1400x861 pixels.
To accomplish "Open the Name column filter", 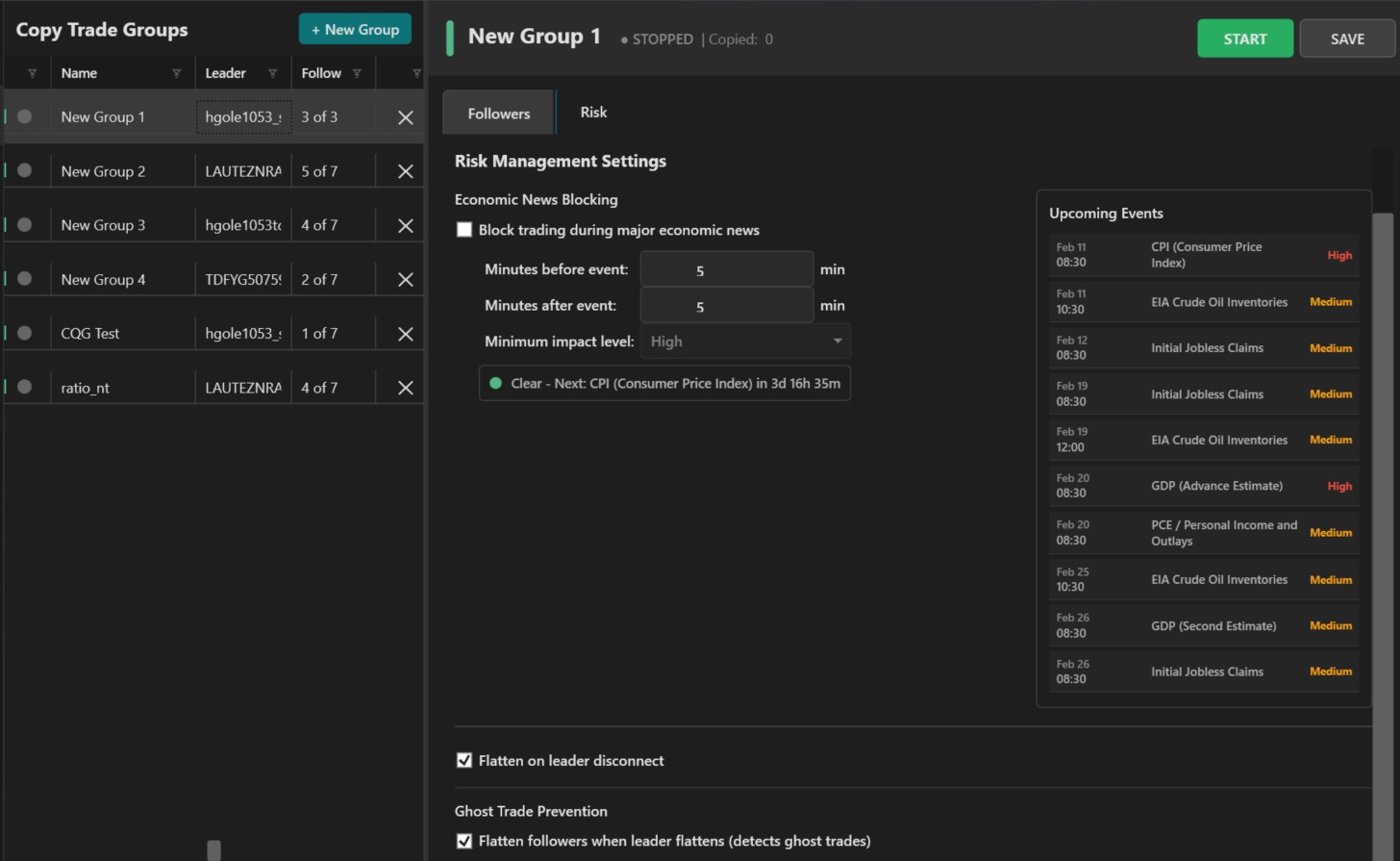I will pyautogui.click(x=176, y=72).
